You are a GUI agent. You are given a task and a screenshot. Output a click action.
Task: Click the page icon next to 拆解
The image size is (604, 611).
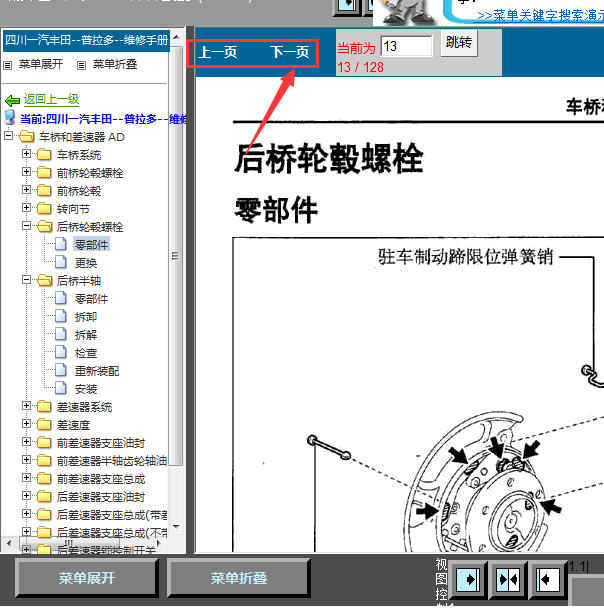point(60,334)
